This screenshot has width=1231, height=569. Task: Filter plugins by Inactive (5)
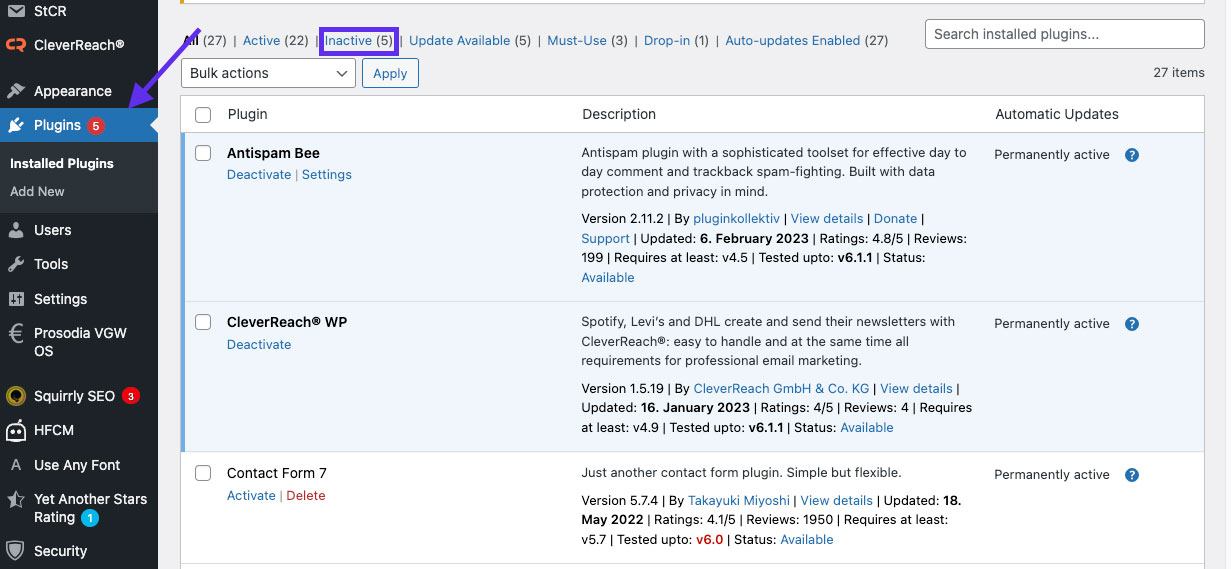pos(358,41)
